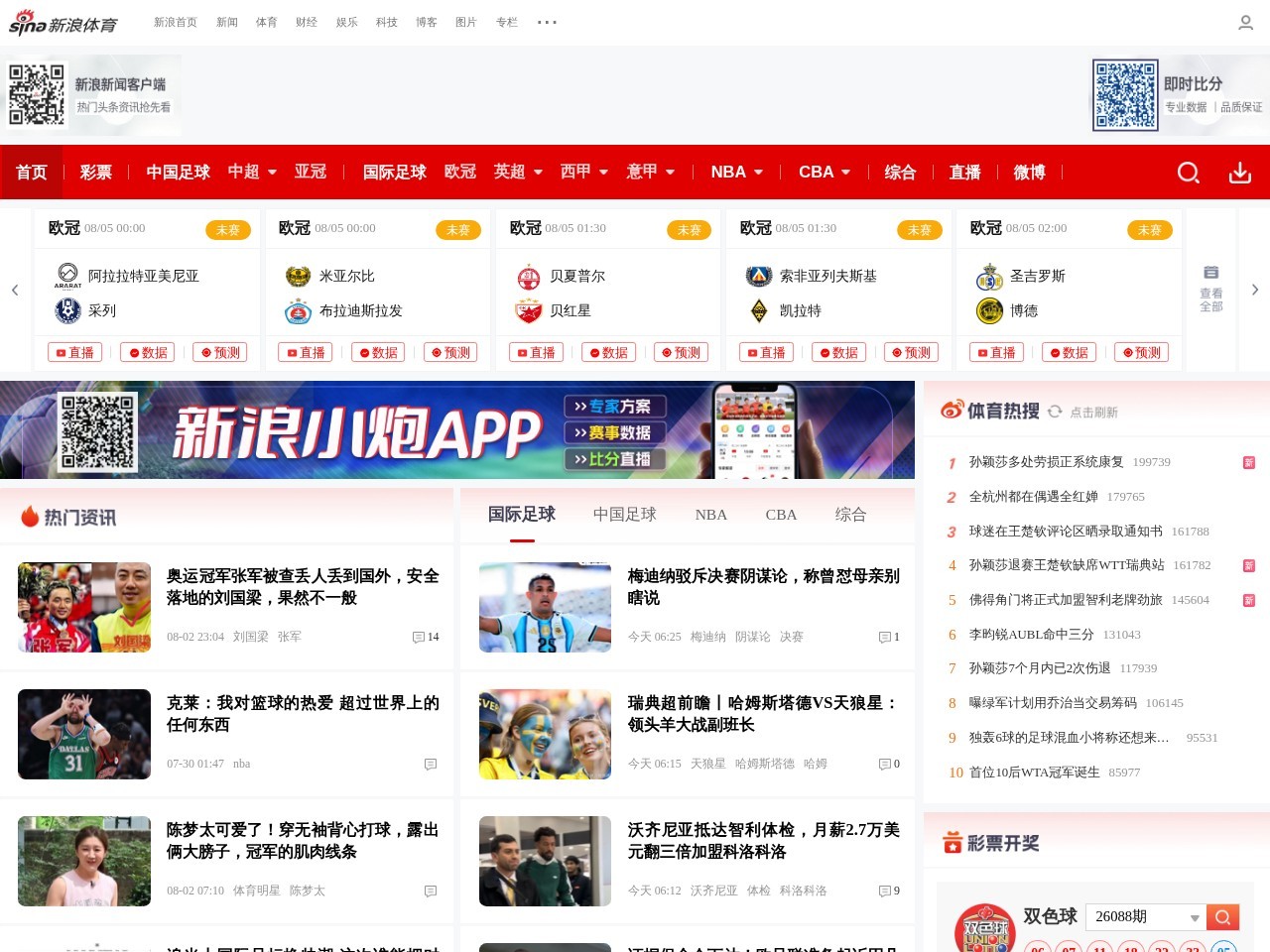This screenshot has height=952, width=1270.
Task: Open 阿拉拉特美尼亚 team logo
Action: point(67,276)
